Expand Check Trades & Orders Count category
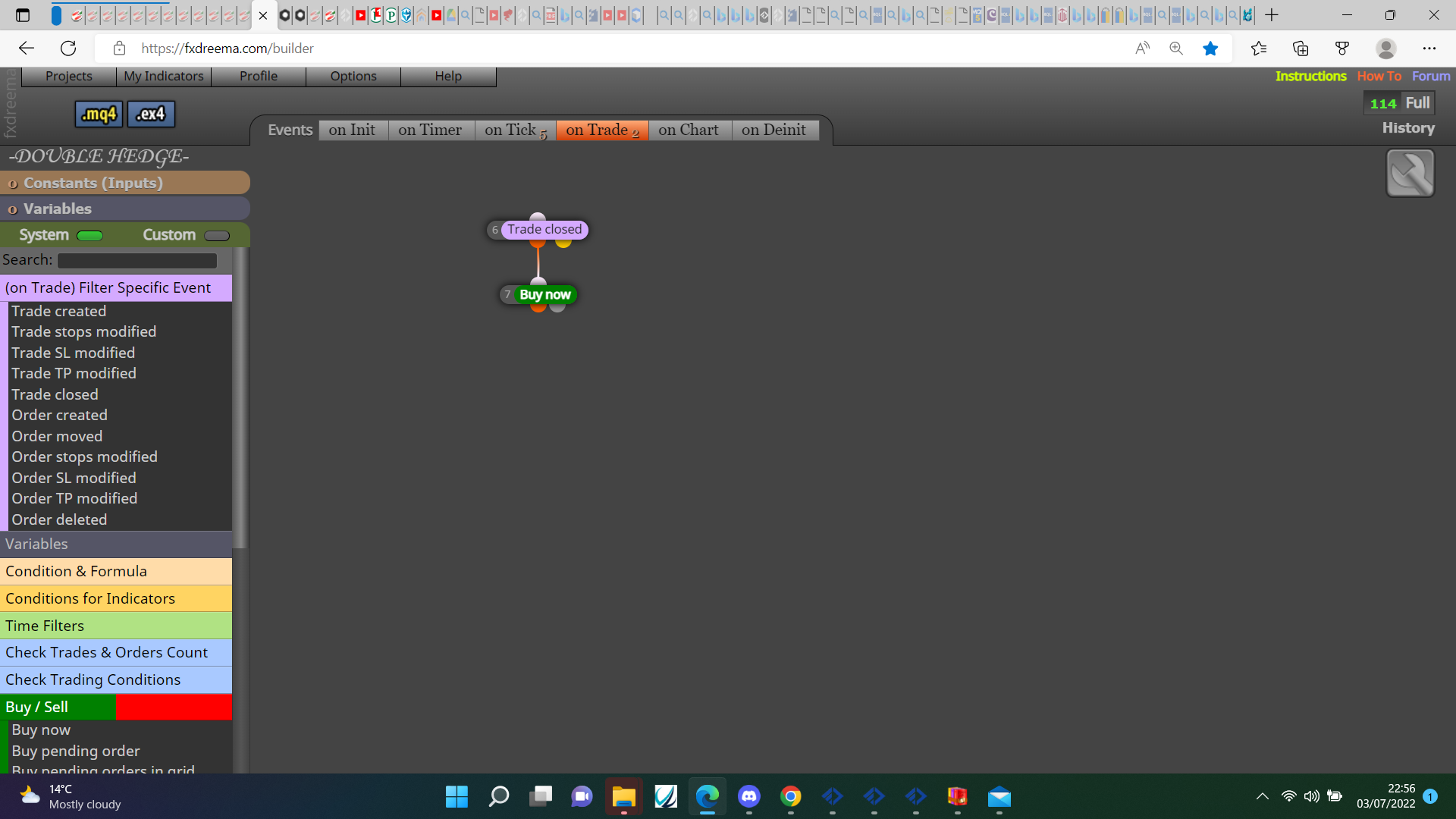 pyautogui.click(x=116, y=652)
